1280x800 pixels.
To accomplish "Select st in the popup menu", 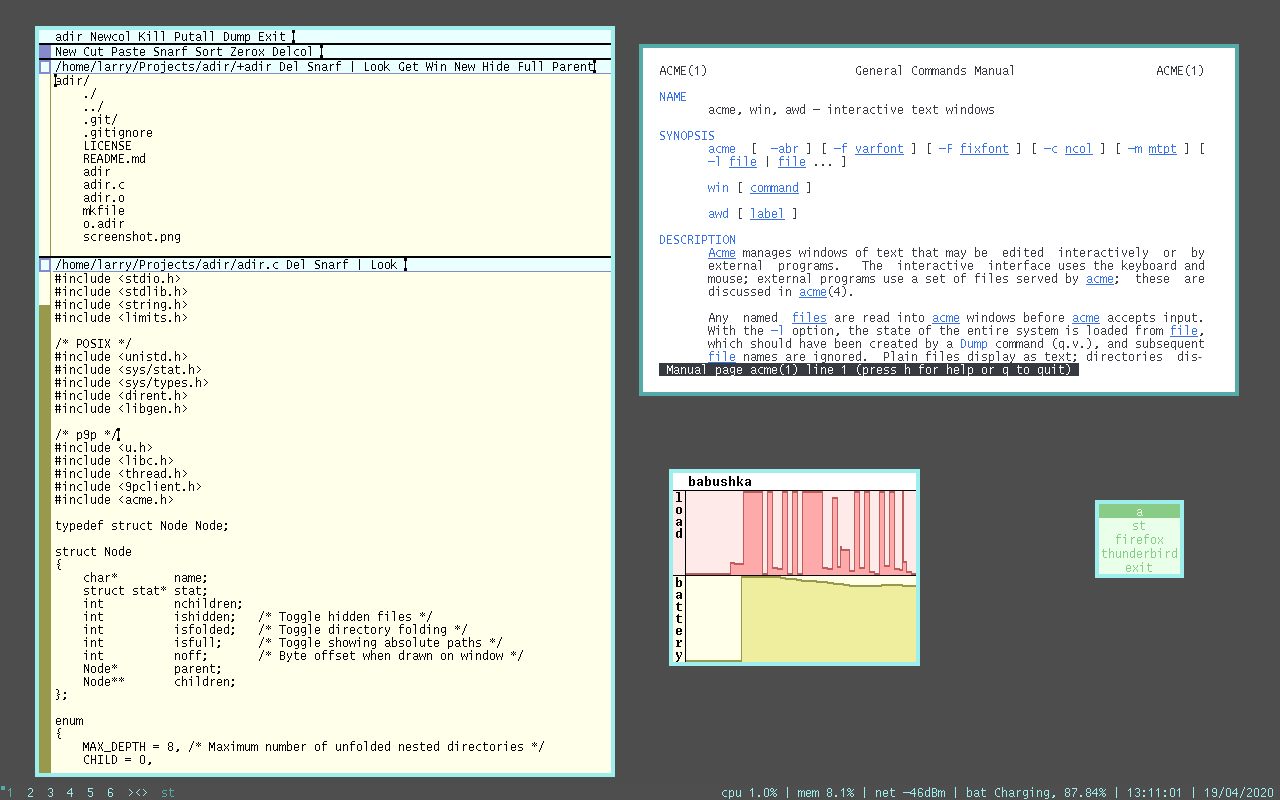I will (x=1139, y=526).
